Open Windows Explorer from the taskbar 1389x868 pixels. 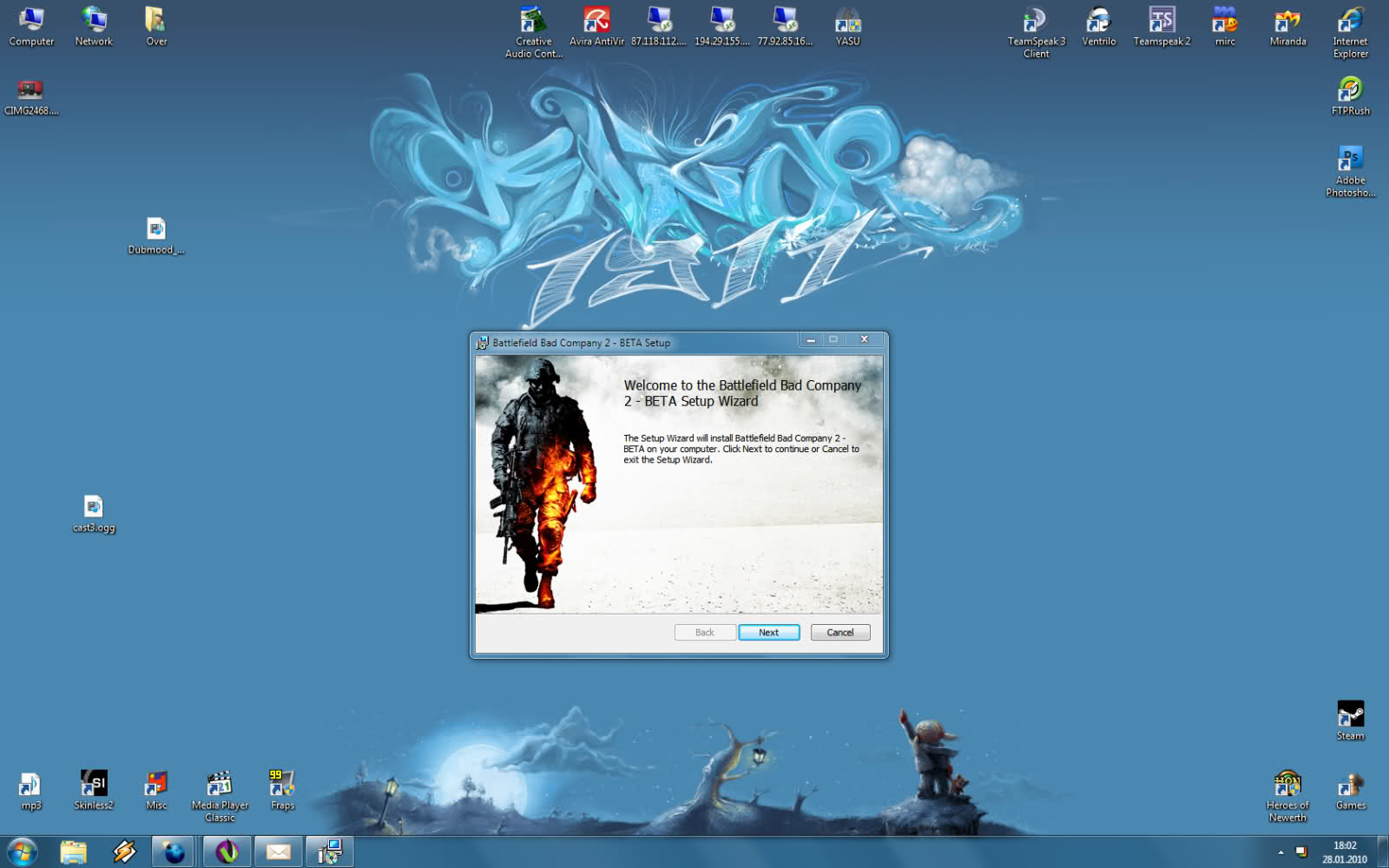(x=73, y=852)
